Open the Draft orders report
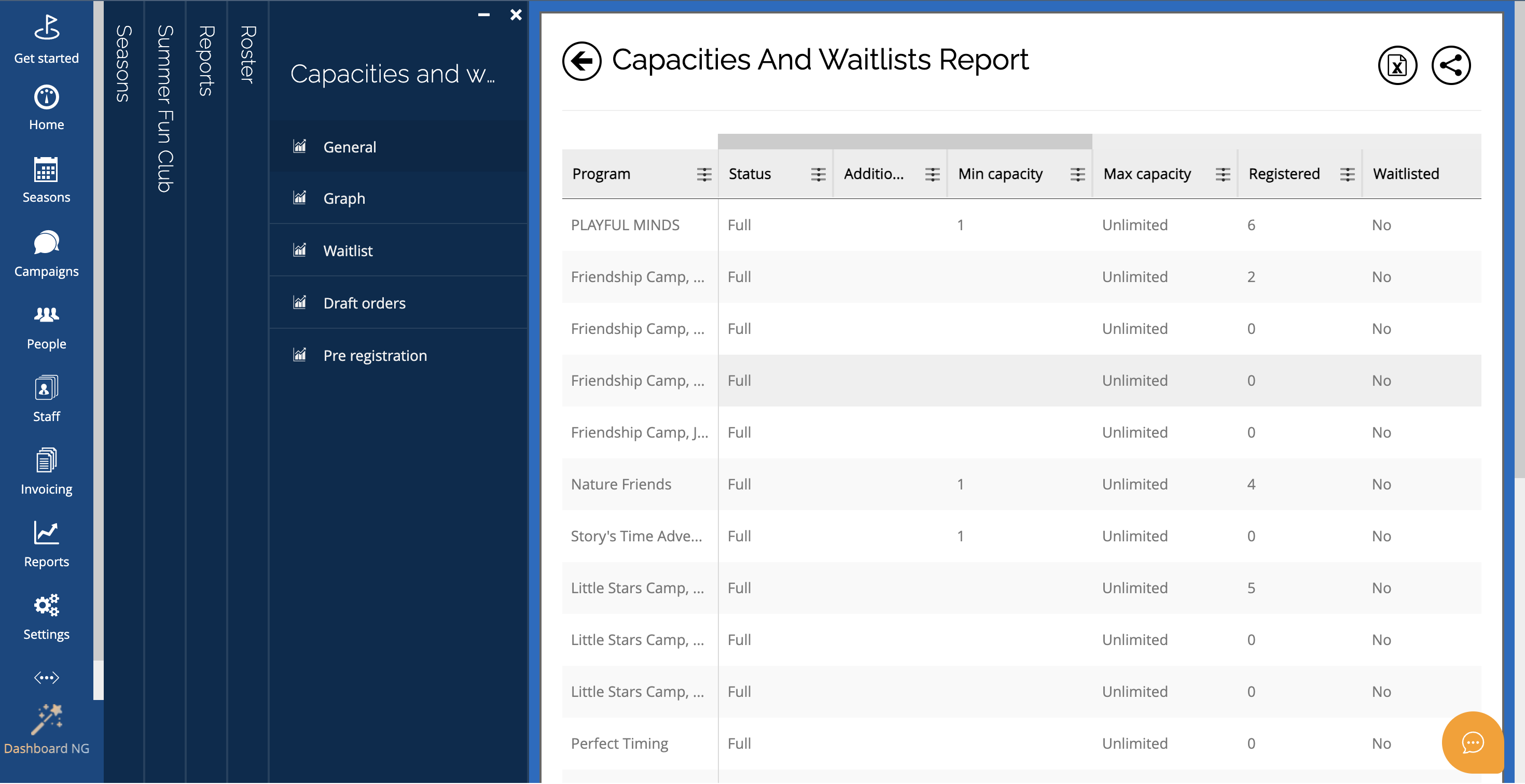Screen dimensions: 1525x784 [364, 303]
